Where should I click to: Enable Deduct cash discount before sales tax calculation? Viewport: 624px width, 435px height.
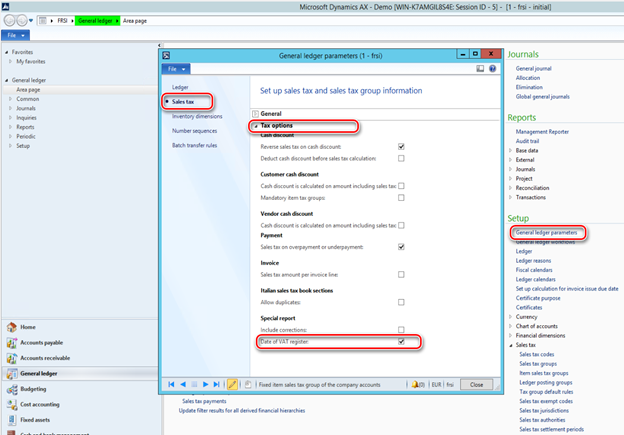[x=401, y=158]
